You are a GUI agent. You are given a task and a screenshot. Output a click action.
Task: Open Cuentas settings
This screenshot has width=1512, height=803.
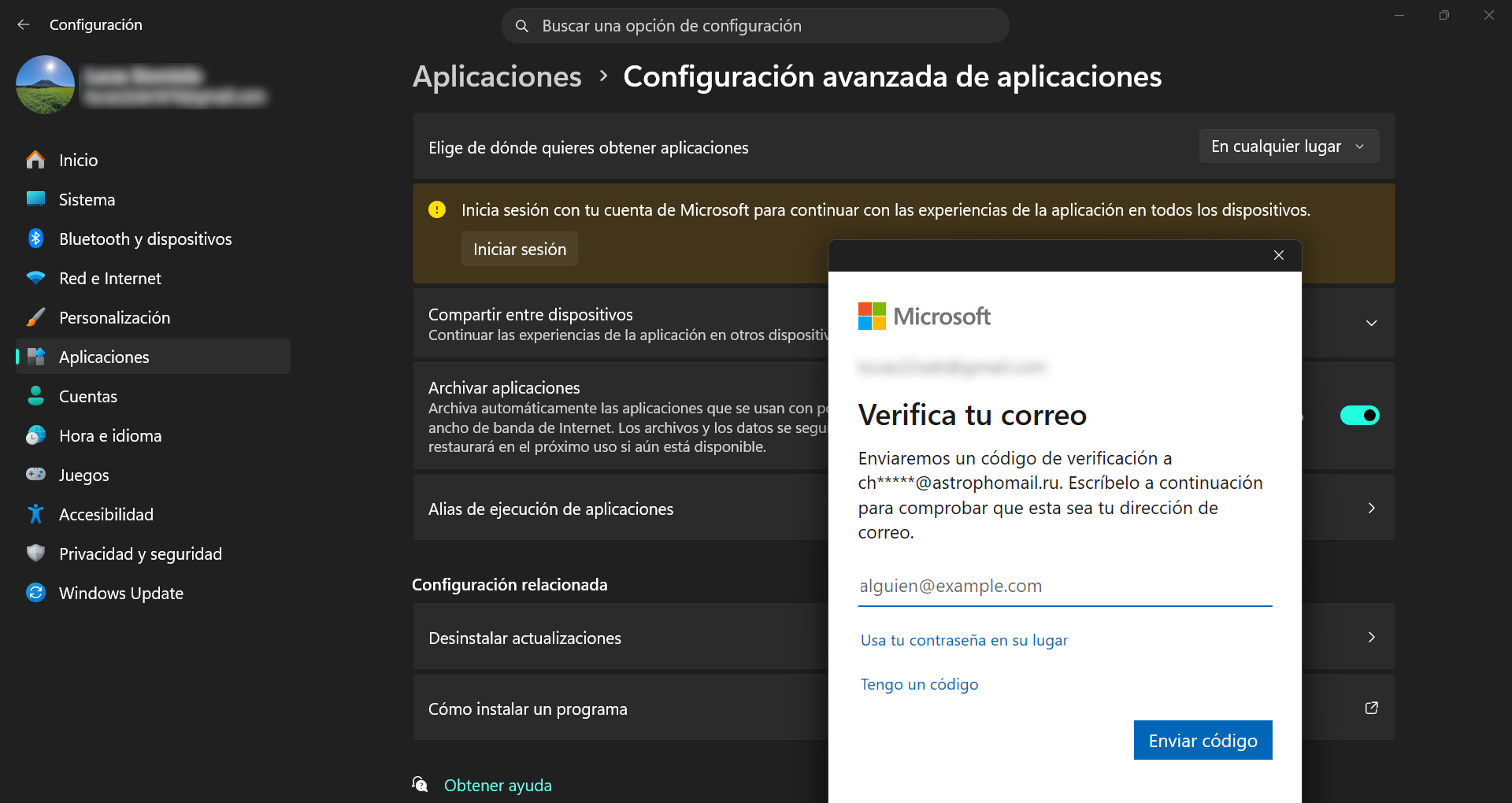point(153,396)
